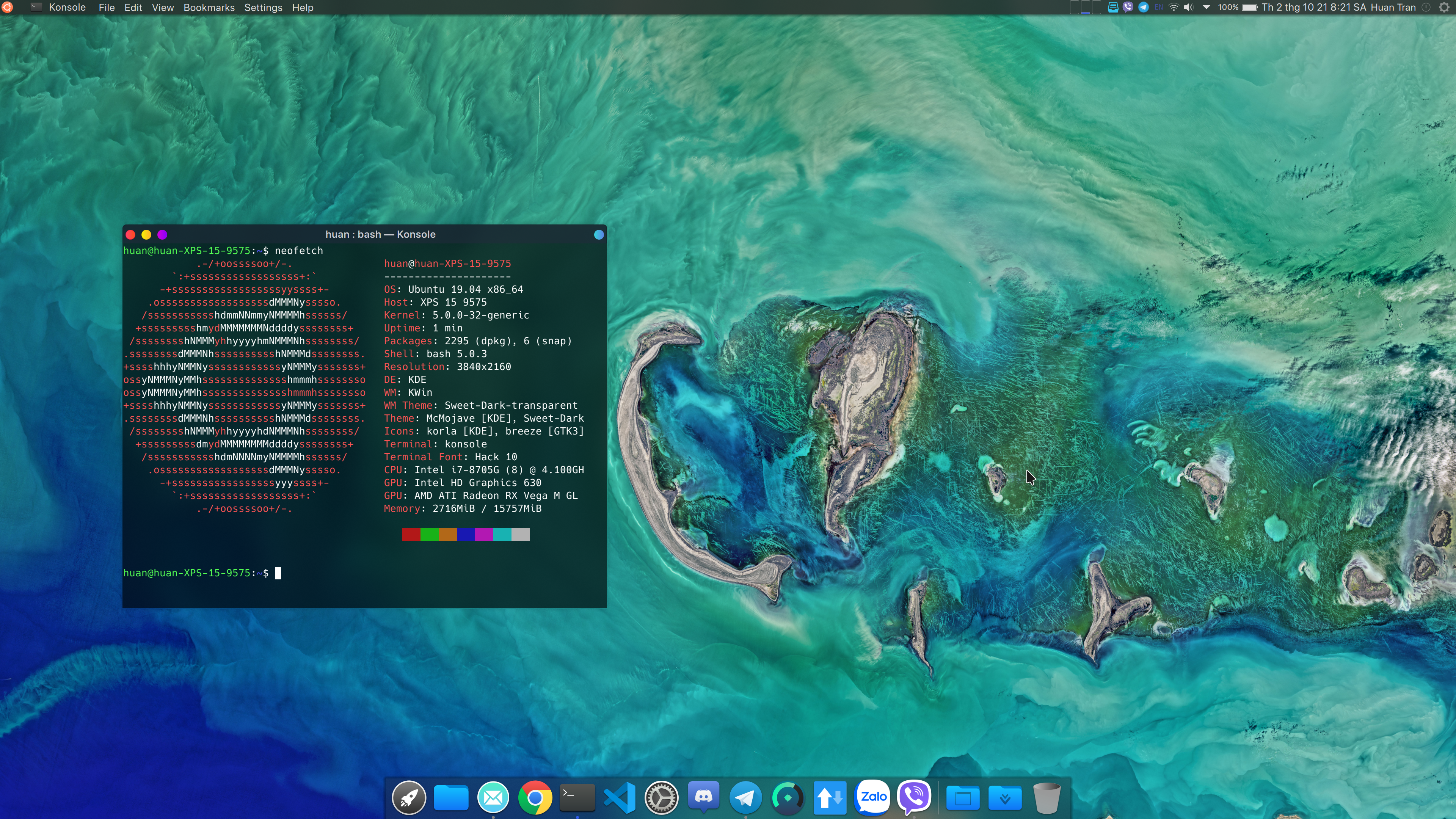
Task: Open the blue file manager folder in dock
Action: coord(450,797)
